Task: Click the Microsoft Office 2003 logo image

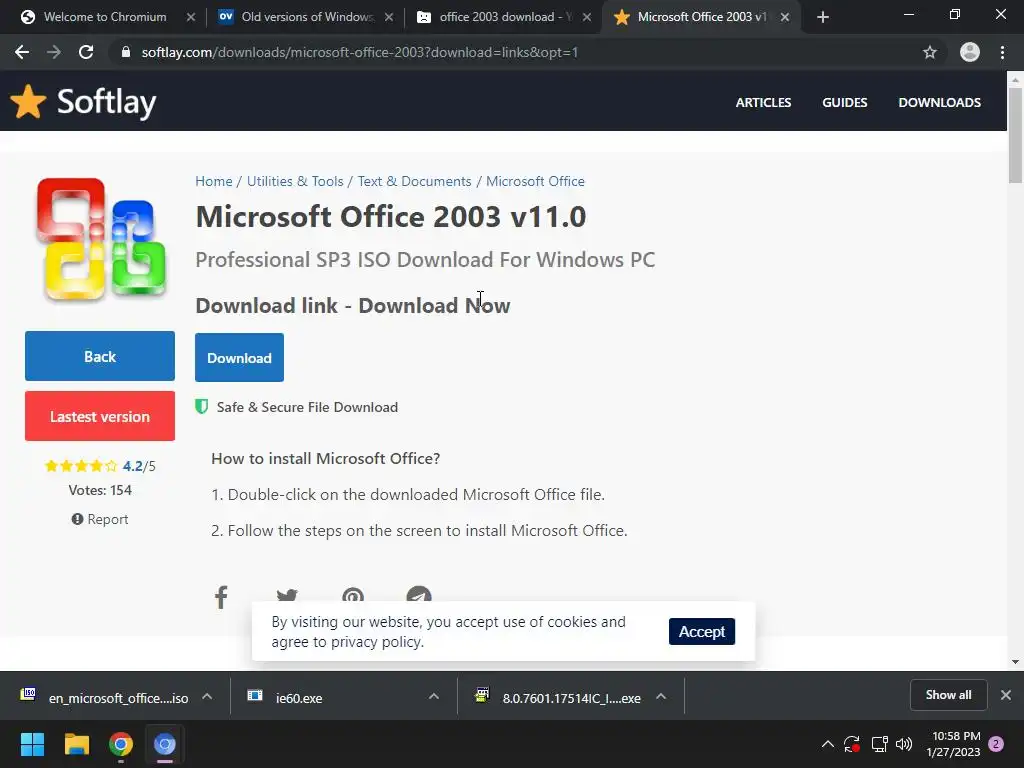Action: (x=100, y=239)
